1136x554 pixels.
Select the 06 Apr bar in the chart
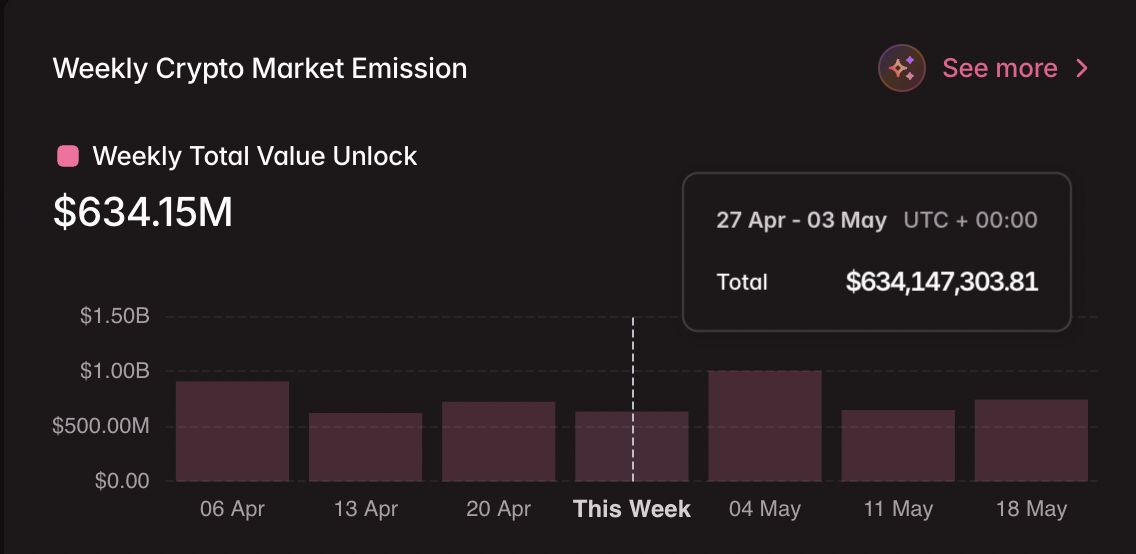(232, 431)
